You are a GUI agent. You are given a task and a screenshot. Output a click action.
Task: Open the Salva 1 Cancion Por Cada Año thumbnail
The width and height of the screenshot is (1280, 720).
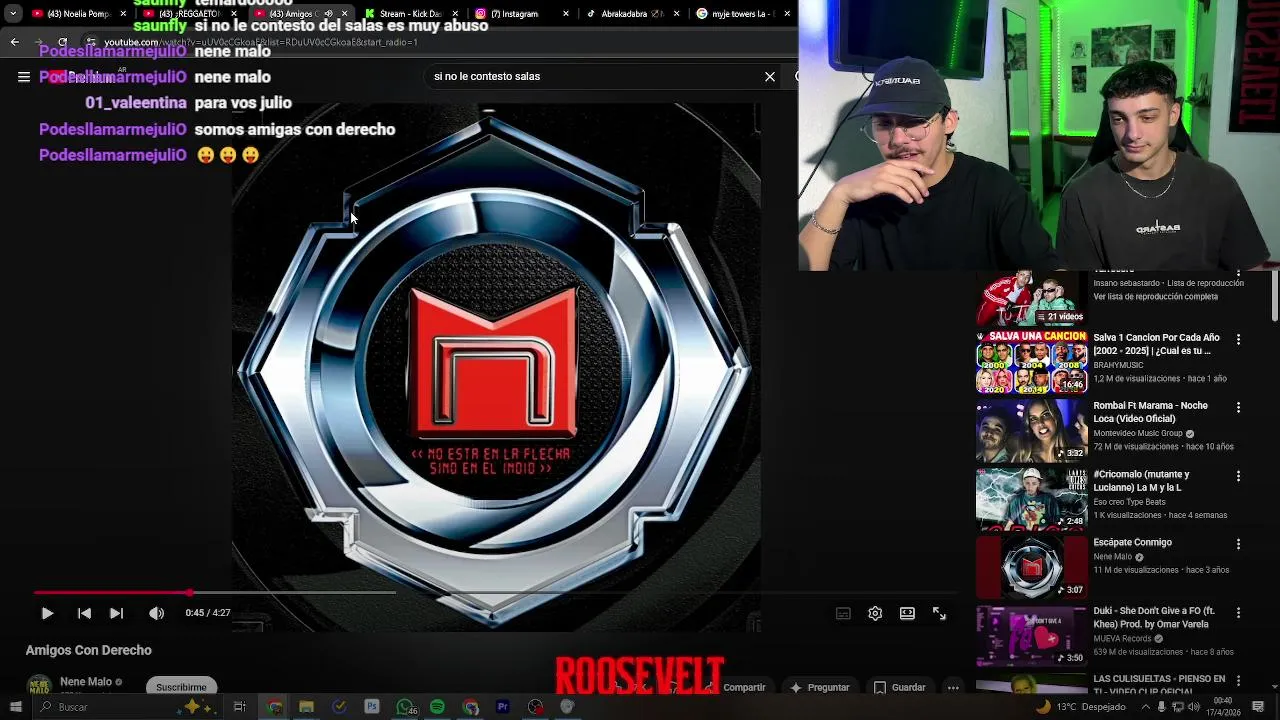(x=1031, y=363)
